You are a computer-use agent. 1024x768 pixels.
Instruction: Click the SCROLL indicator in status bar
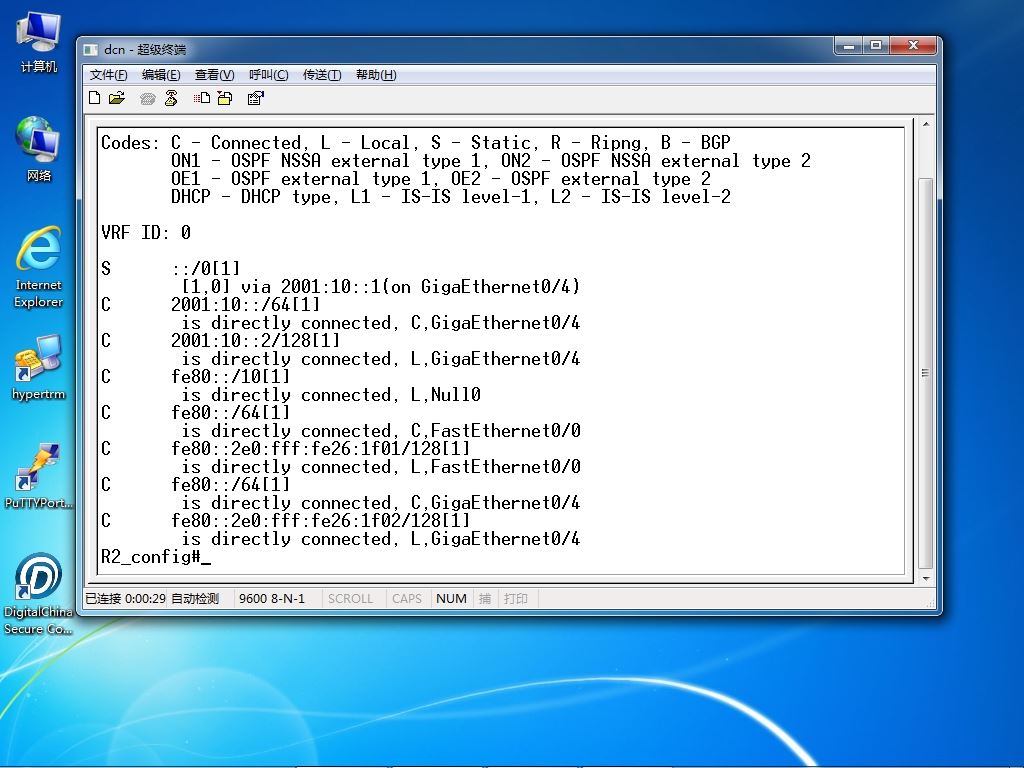(x=350, y=599)
